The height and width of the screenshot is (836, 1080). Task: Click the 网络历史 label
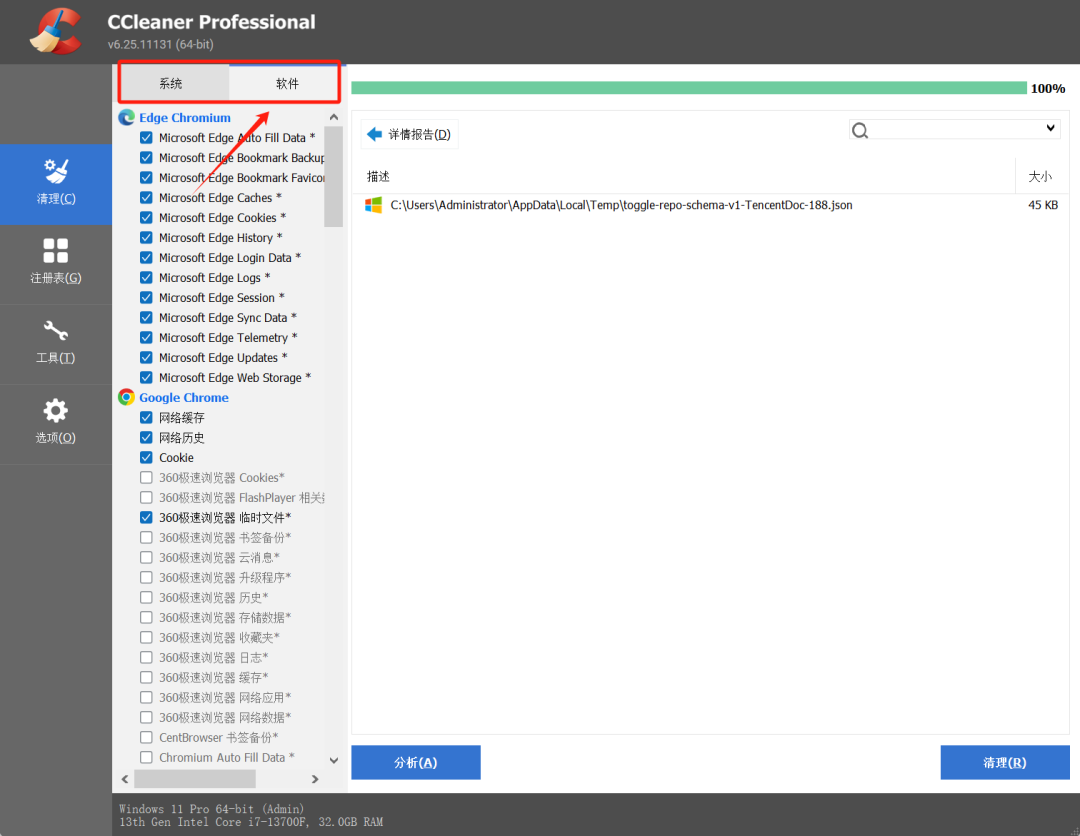[182, 437]
